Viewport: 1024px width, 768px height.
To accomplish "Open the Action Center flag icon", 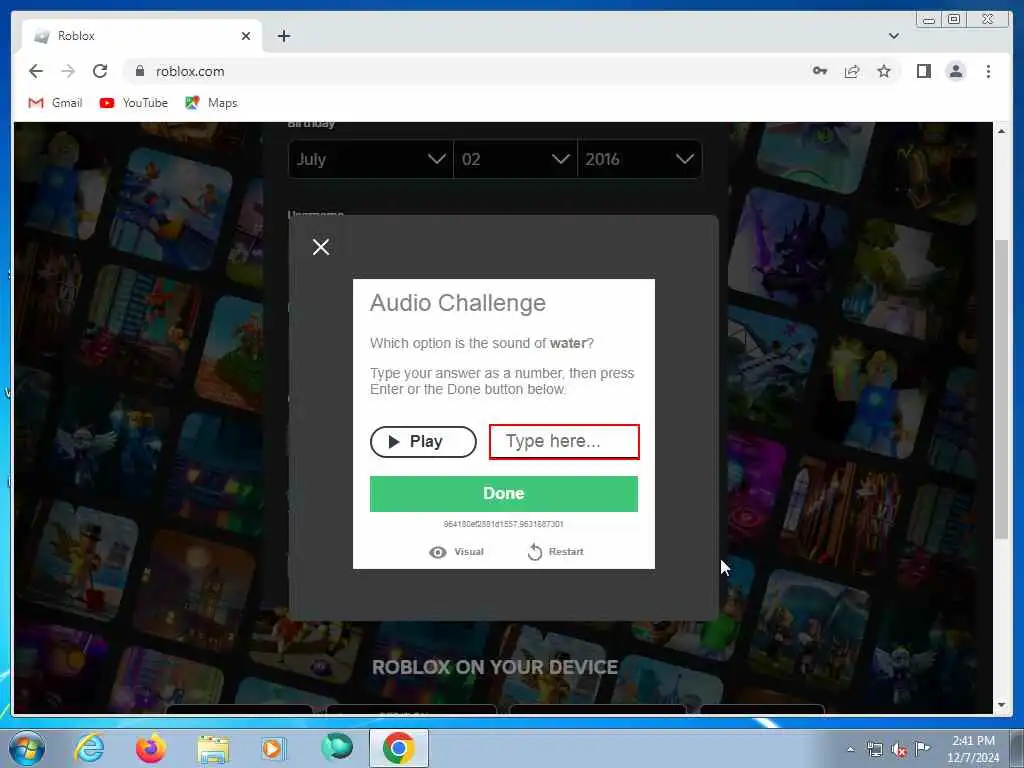I will click(922, 748).
